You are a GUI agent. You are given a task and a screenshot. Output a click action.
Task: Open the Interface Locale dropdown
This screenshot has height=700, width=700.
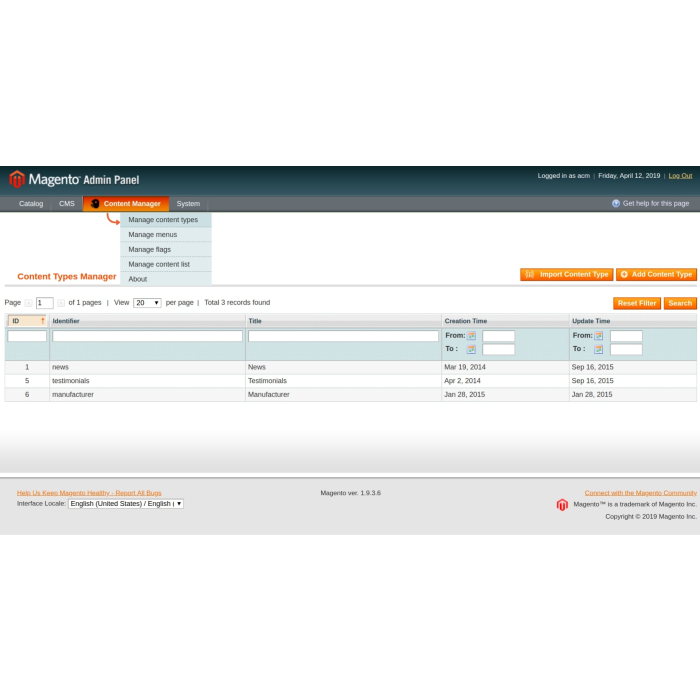[x=126, y=504]
